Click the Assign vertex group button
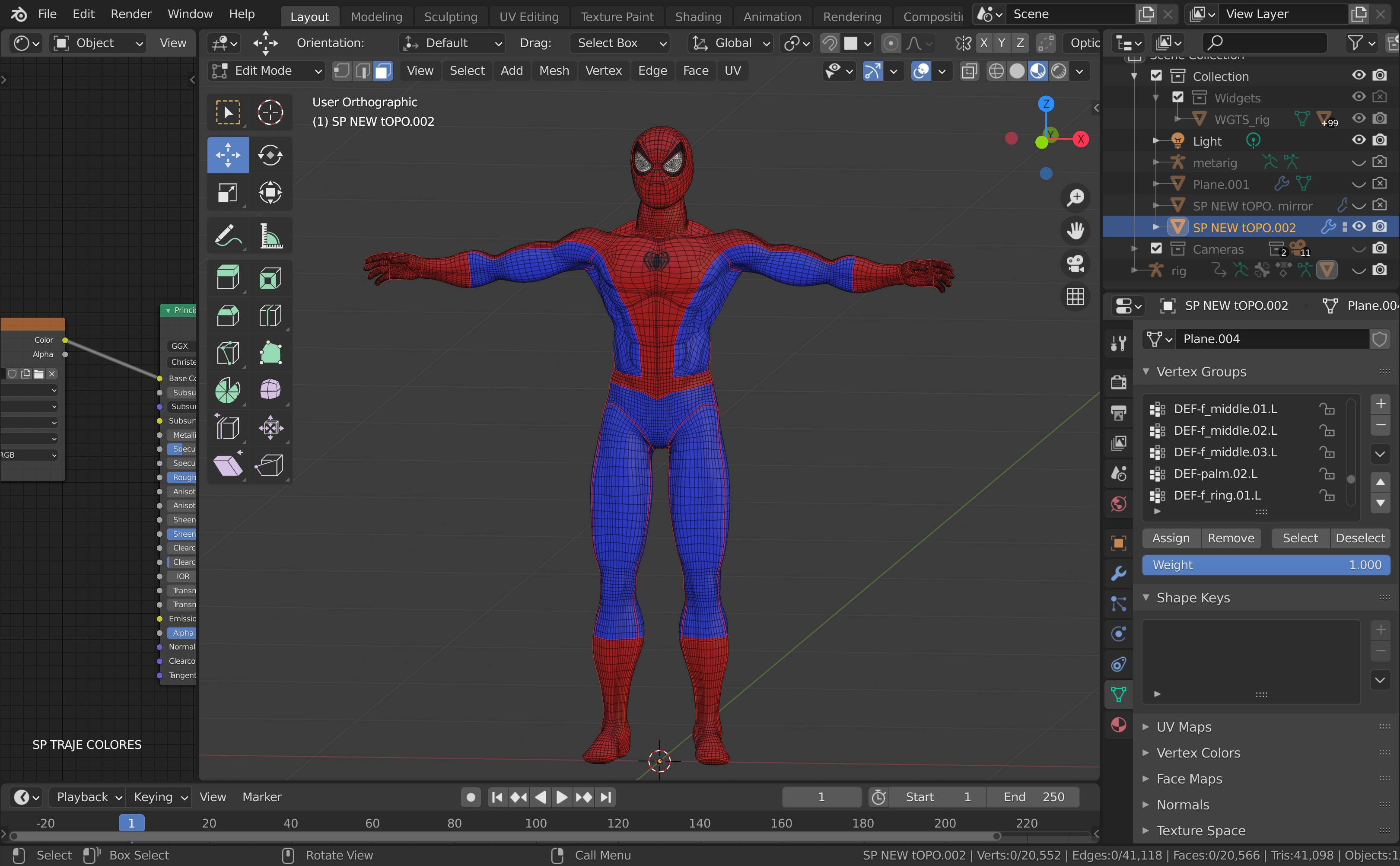Viewport: 1400px width, 866px height. 1171,538
